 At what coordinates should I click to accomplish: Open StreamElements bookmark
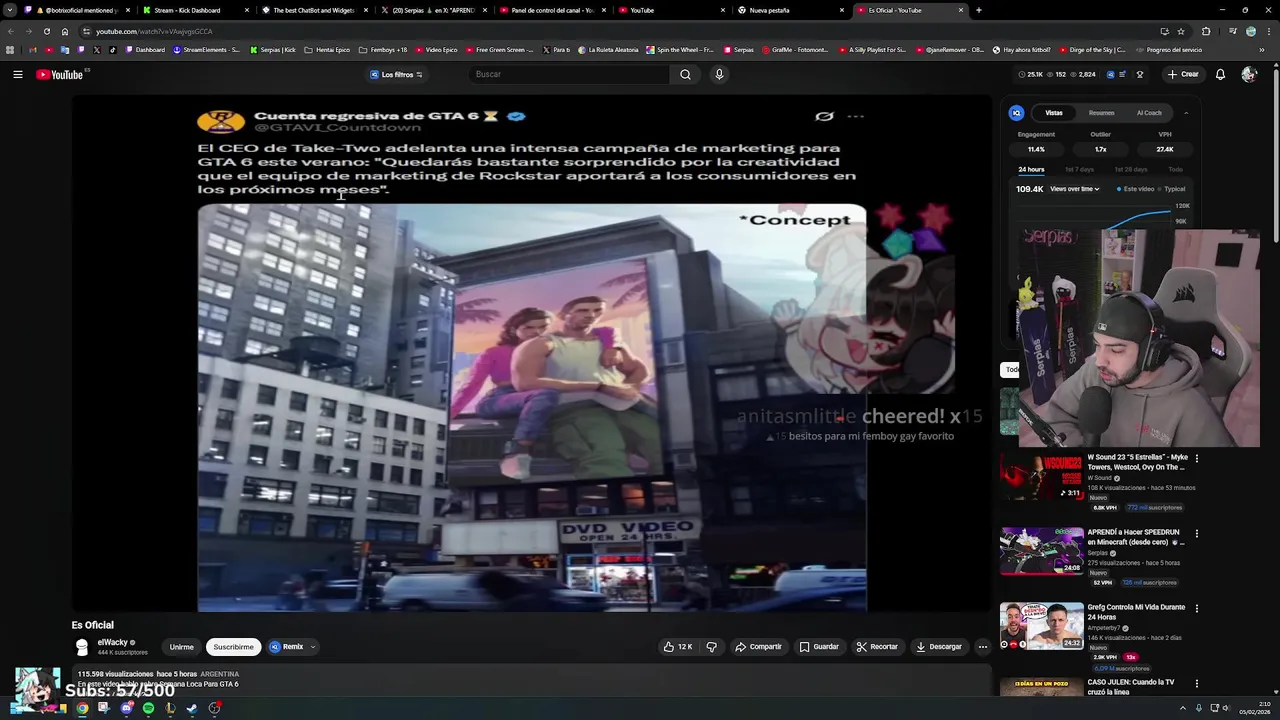(x=205, y=49)
